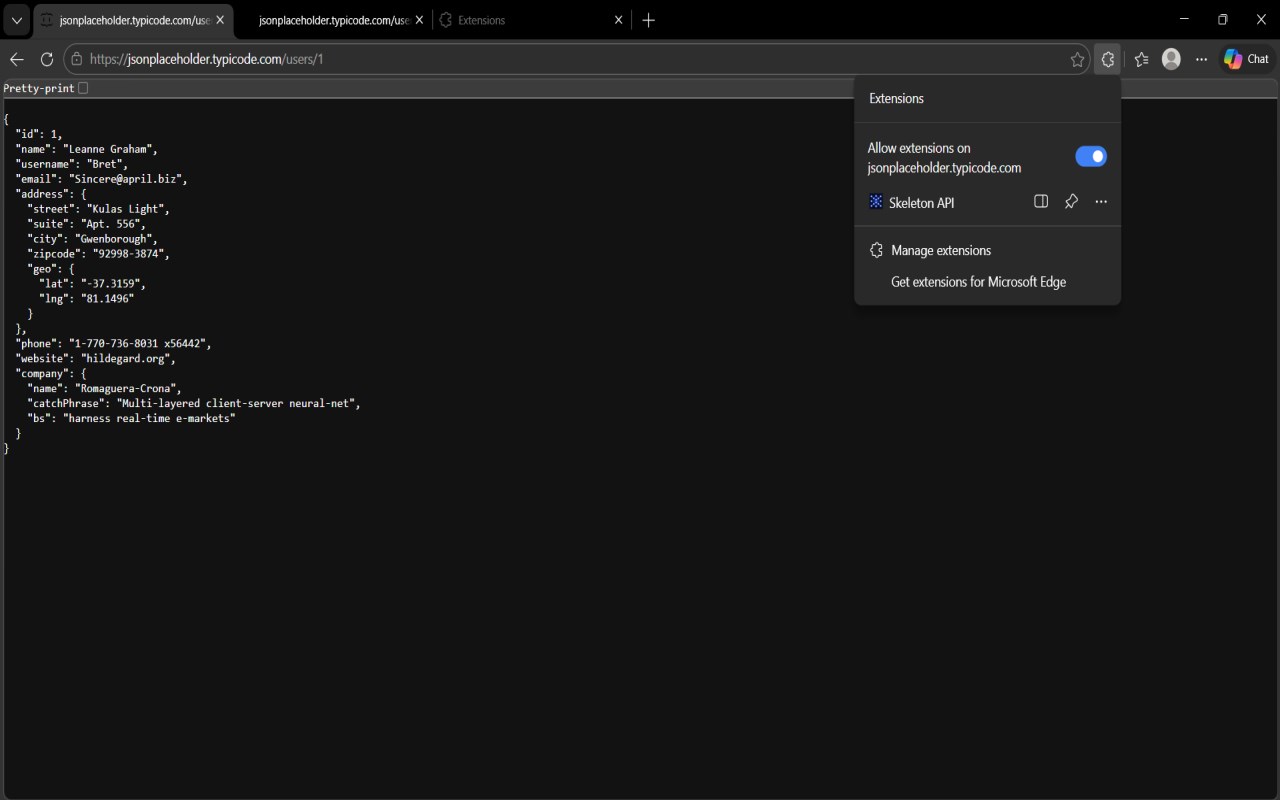Close the Extensions tab
1280x800 pixels.
pos(619,20)
